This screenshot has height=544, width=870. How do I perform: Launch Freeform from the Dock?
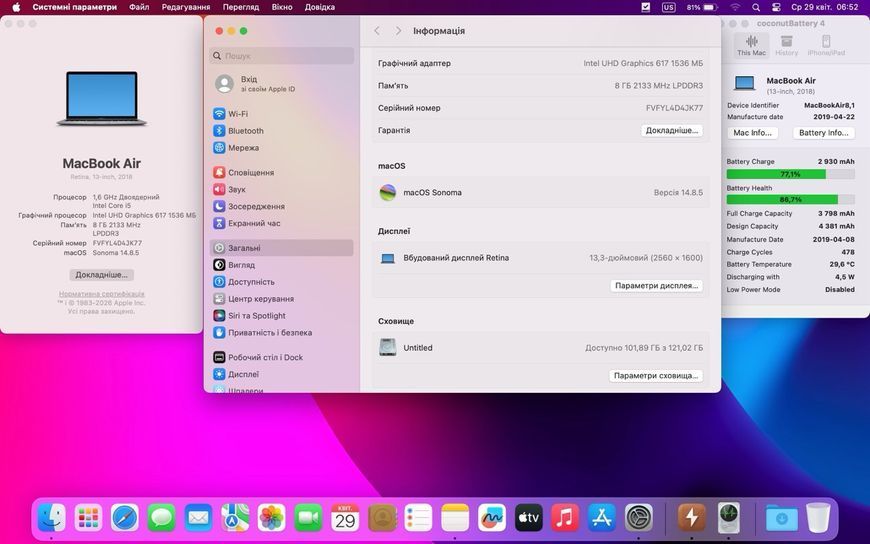pos(492,518)
